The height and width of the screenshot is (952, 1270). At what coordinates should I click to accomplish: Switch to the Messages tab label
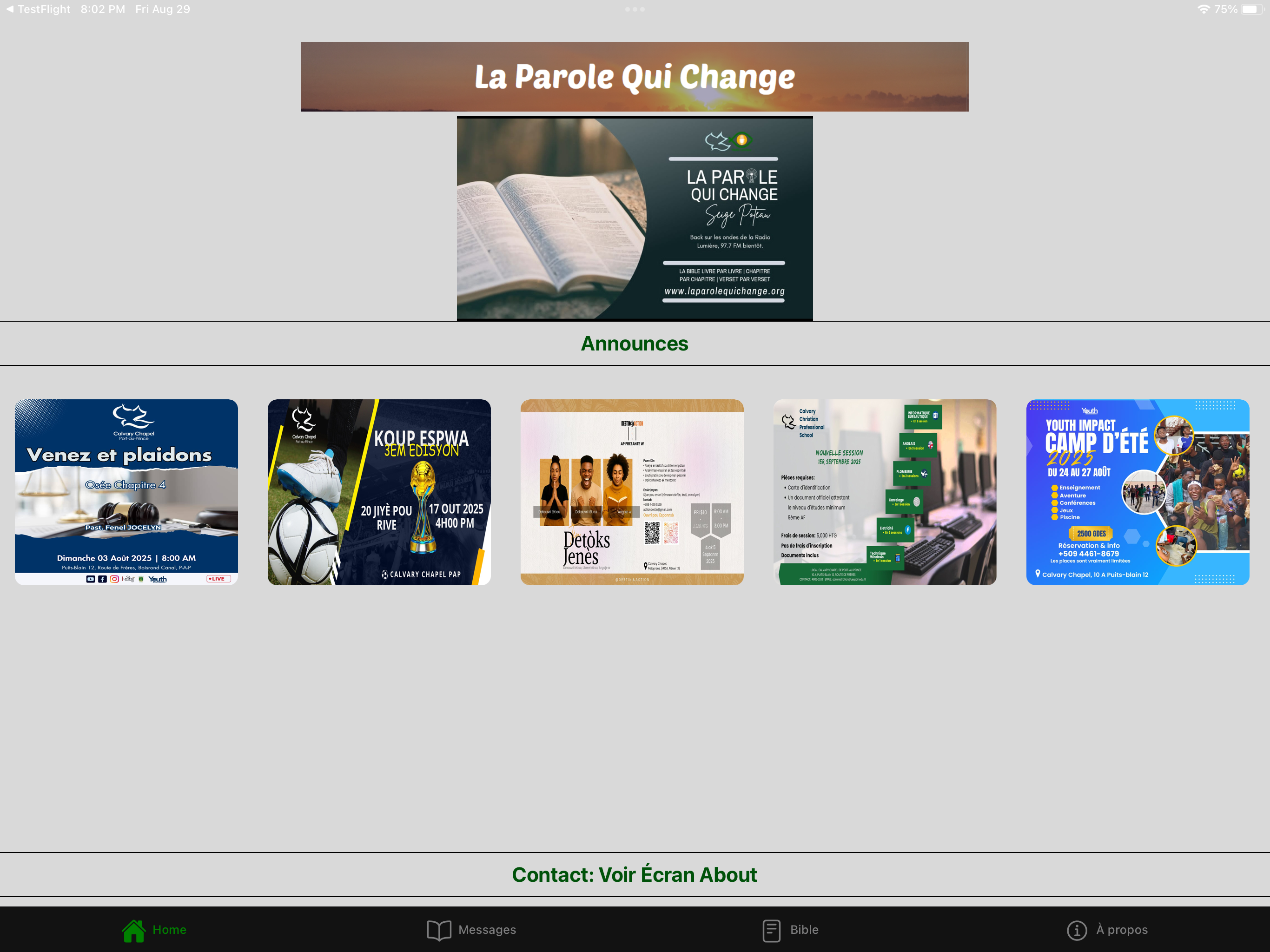coord(487,930)
